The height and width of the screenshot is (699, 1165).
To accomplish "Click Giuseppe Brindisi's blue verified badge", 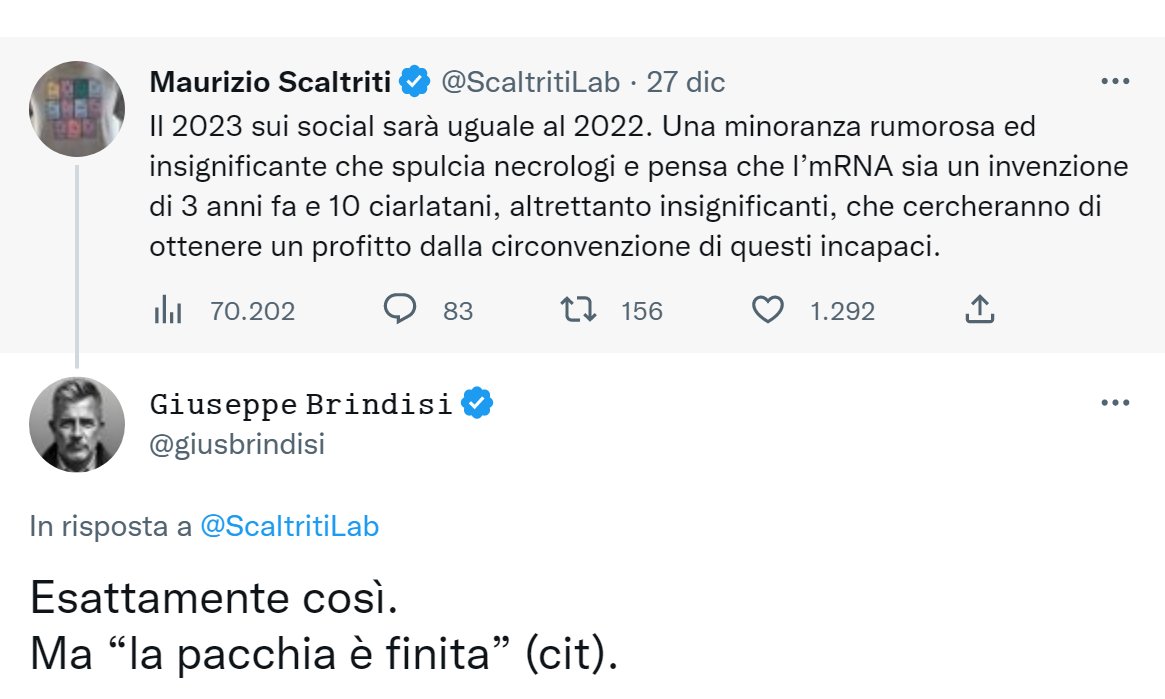I will pos(477,404).
